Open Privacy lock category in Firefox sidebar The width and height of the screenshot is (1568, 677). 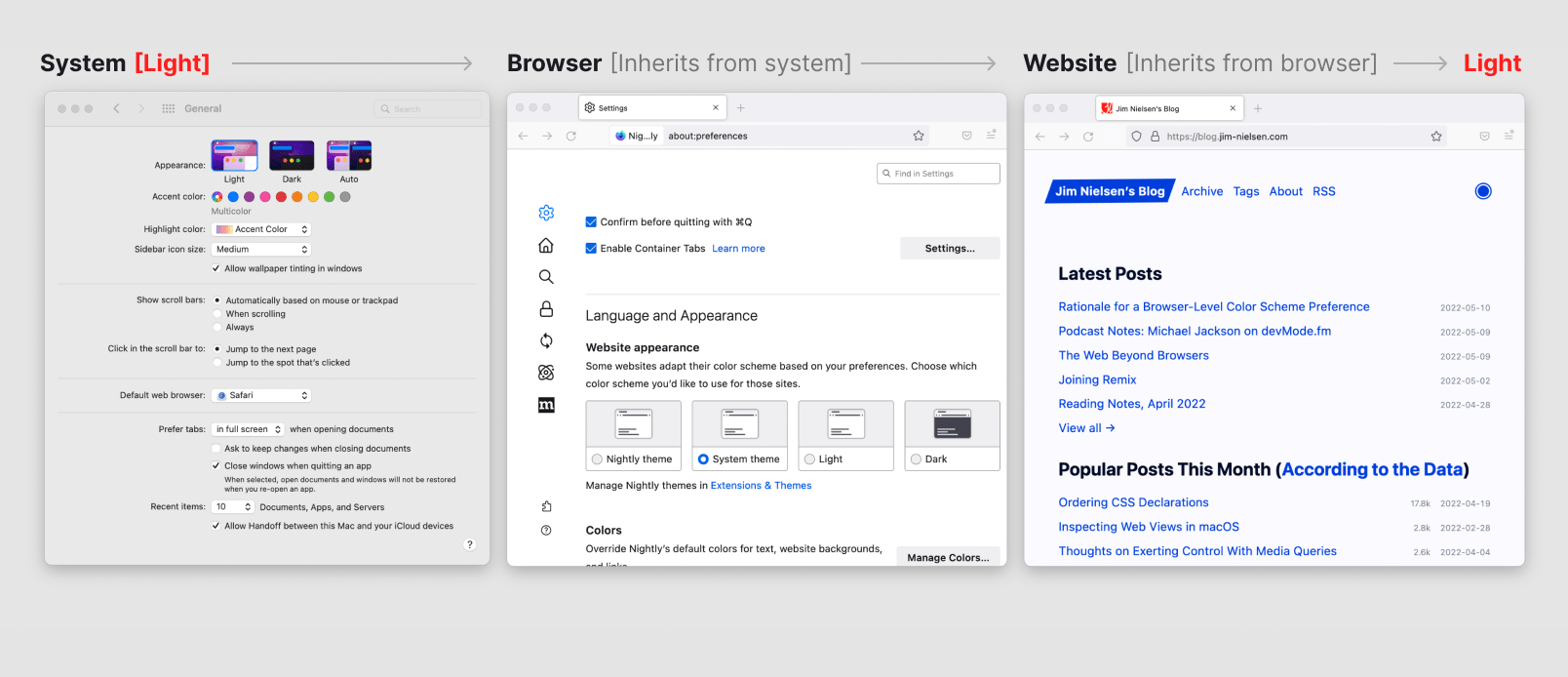point(546,309)
